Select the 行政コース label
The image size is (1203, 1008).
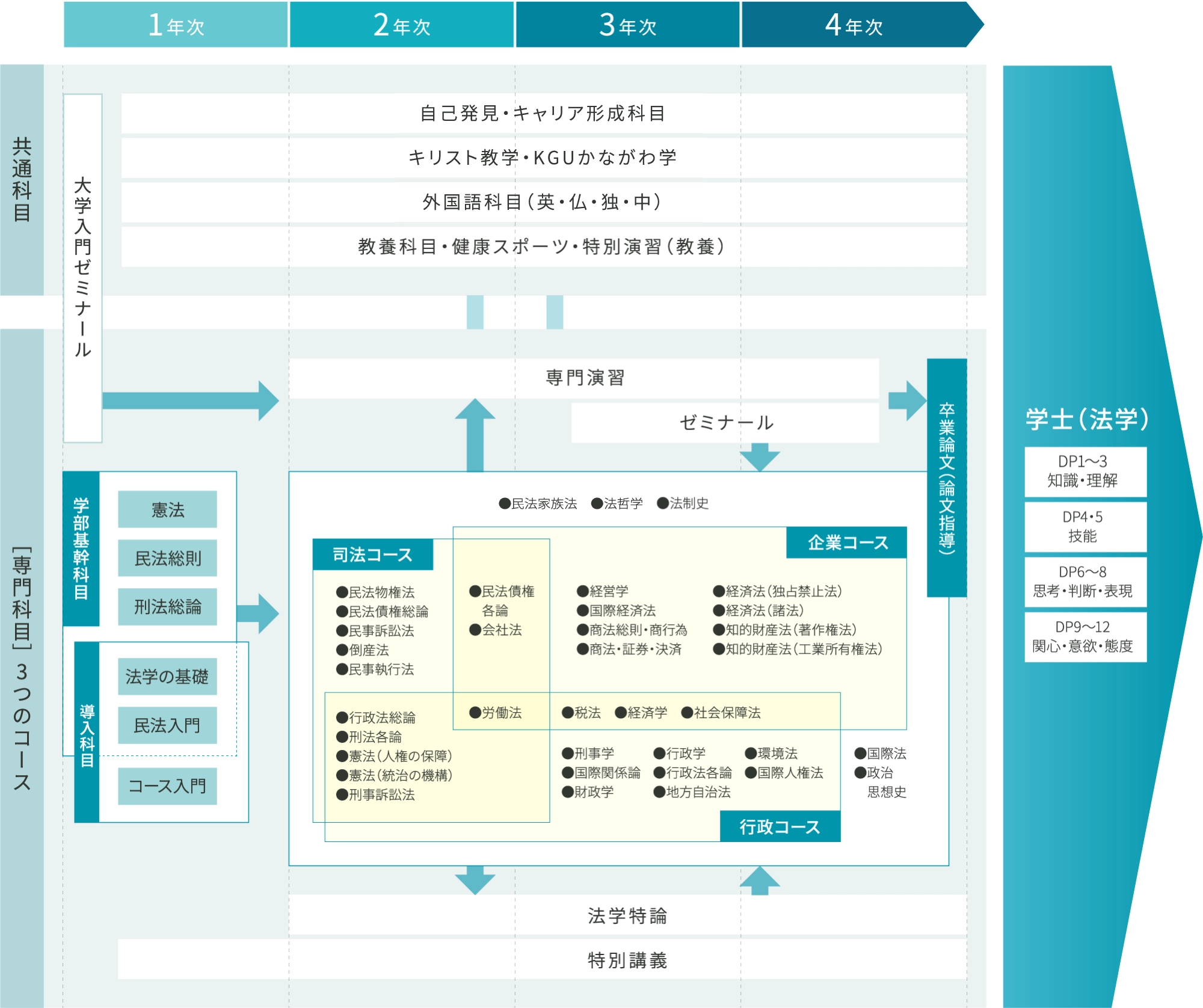pyautogui.click(x=780, y=826)
